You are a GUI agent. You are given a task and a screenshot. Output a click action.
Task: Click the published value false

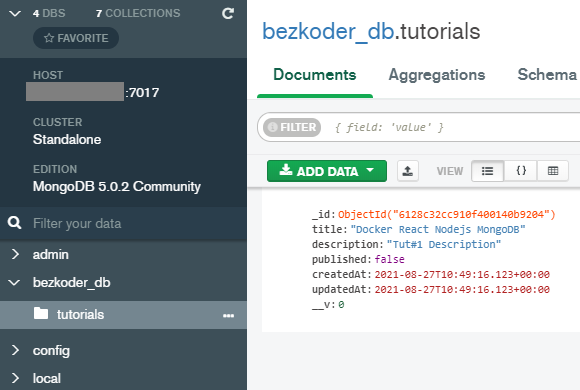pos(390,259)
